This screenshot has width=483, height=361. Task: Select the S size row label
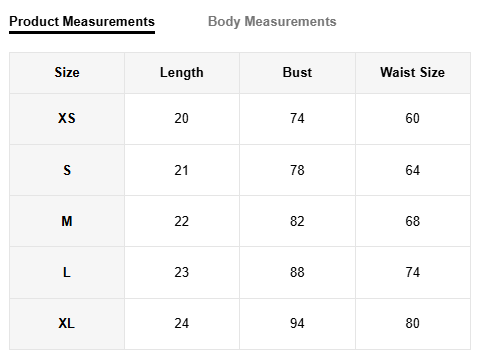tap(67, 170)
